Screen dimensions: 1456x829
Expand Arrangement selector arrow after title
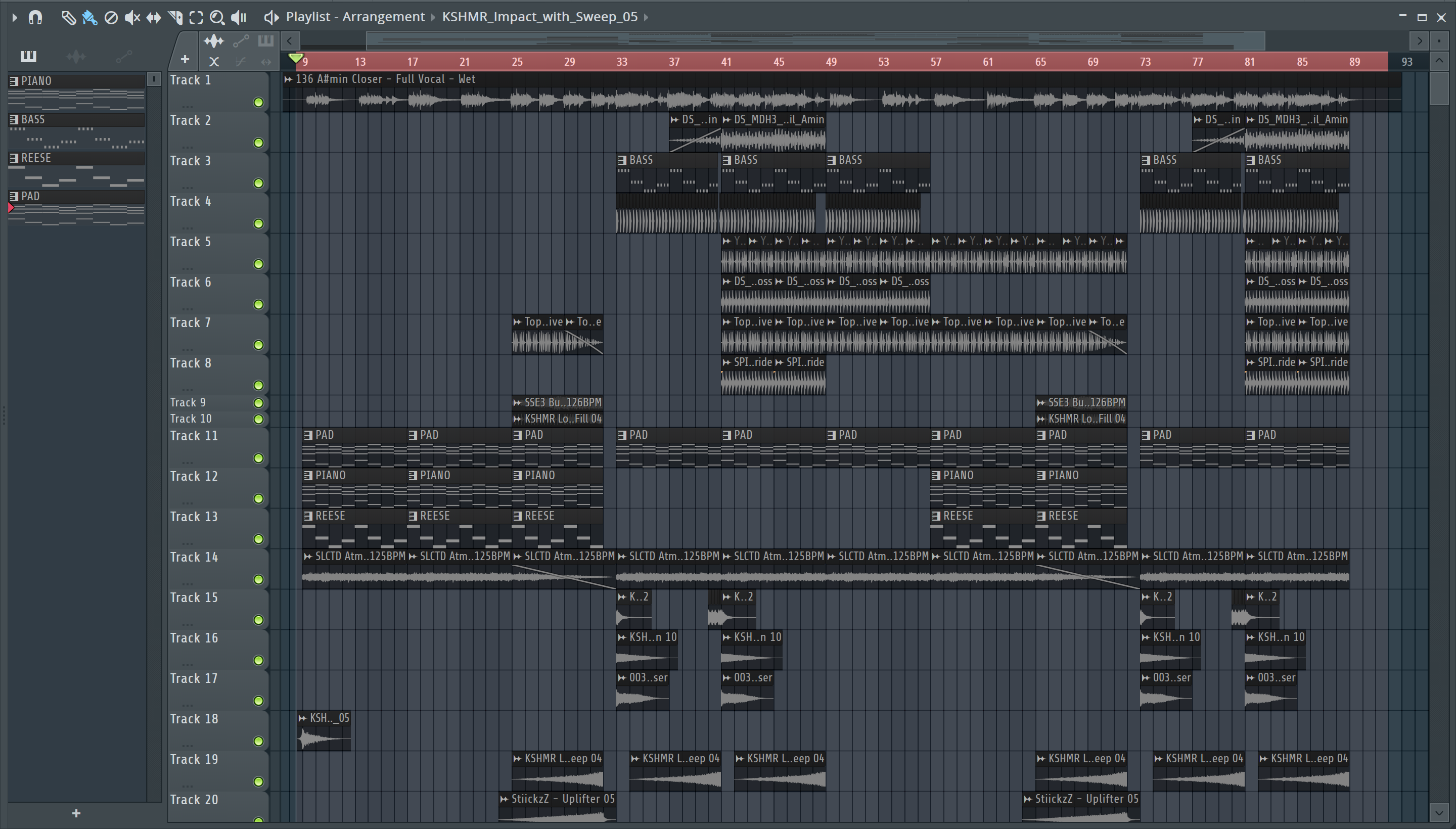point(433,18)
